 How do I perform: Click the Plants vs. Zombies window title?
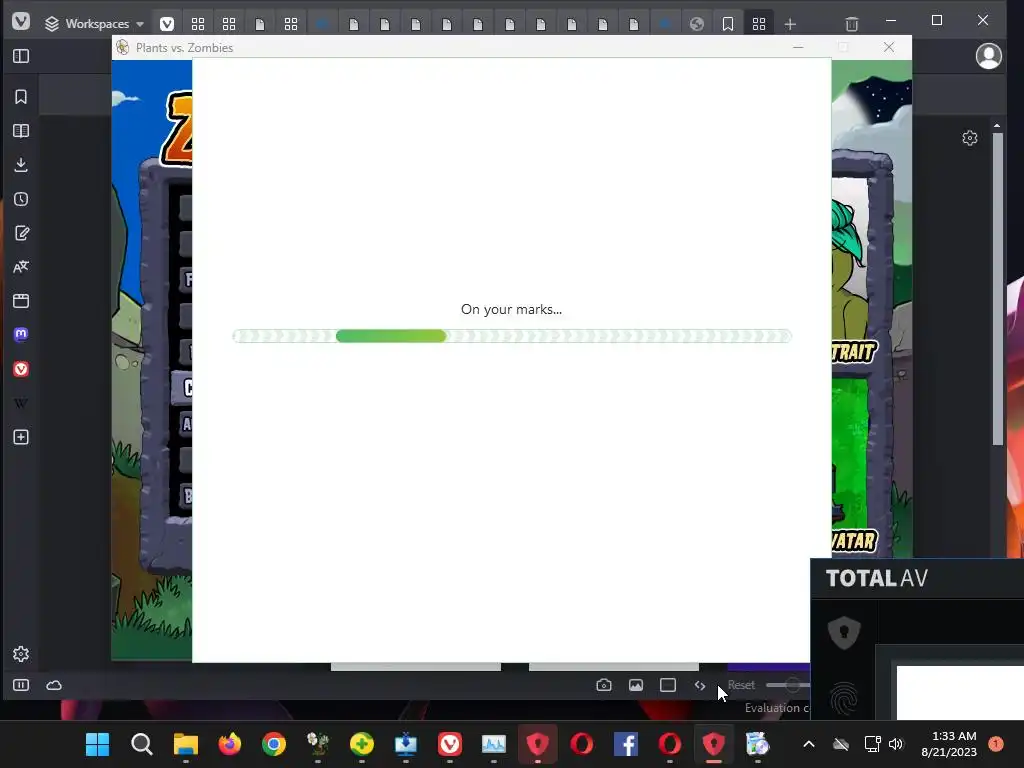[x=184, y=48]
